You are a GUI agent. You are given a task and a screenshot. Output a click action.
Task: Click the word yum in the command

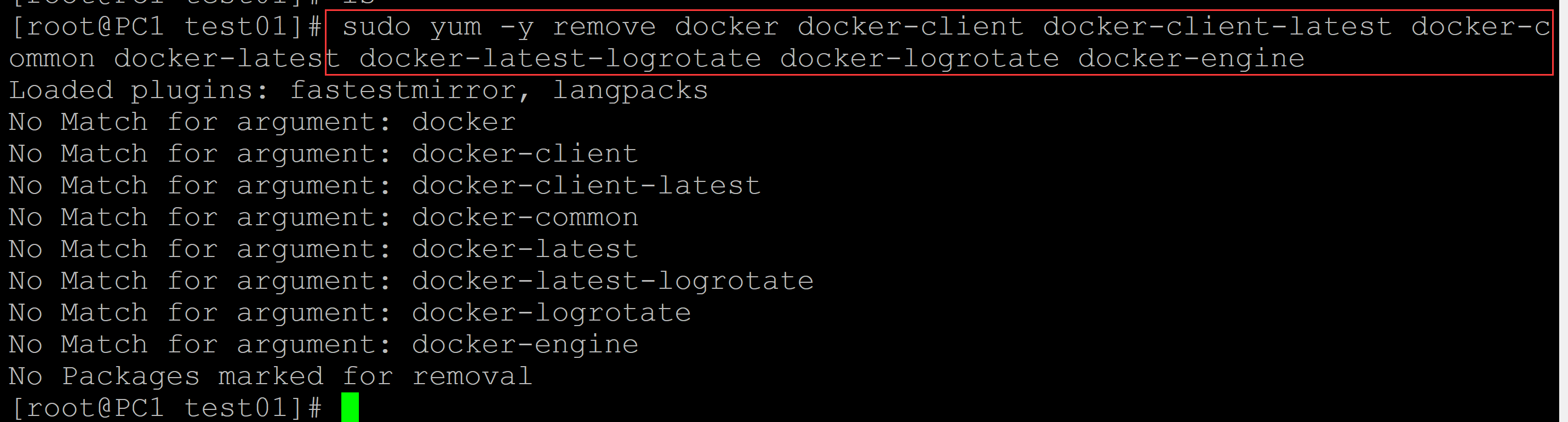coord(455,27)
